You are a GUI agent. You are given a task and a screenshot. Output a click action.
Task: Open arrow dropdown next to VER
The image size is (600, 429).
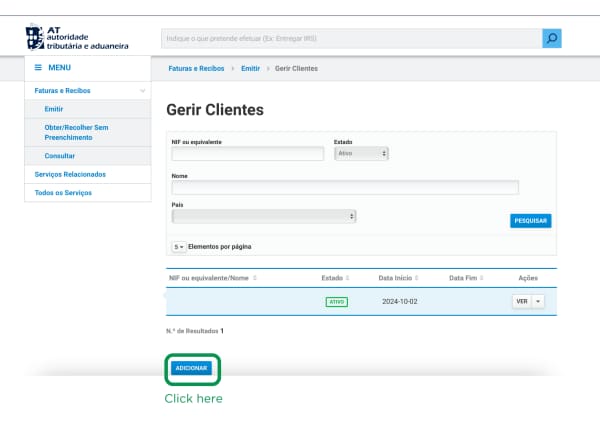(x=538, y=302)
